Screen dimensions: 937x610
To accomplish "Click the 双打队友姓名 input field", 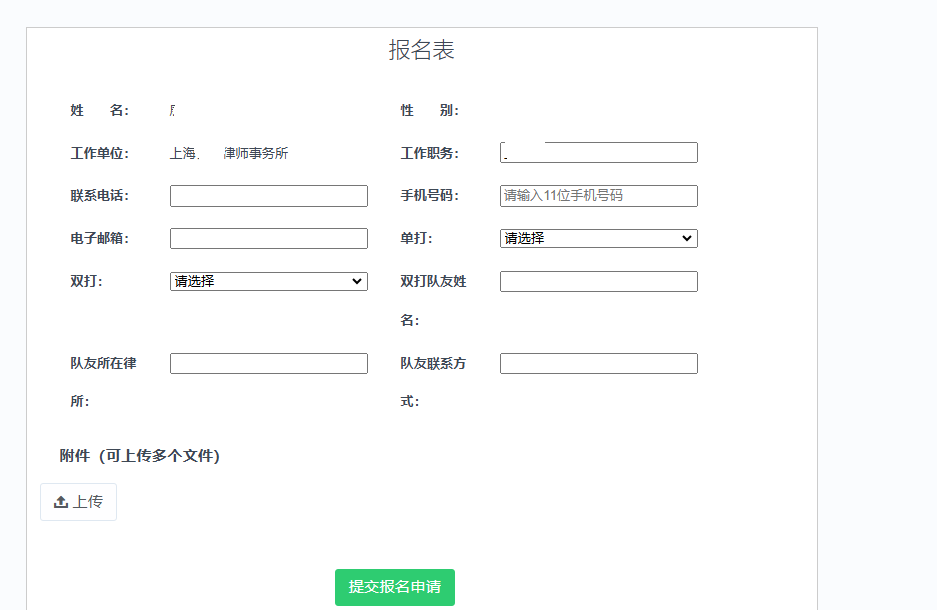I will click(x=598, y=282).
